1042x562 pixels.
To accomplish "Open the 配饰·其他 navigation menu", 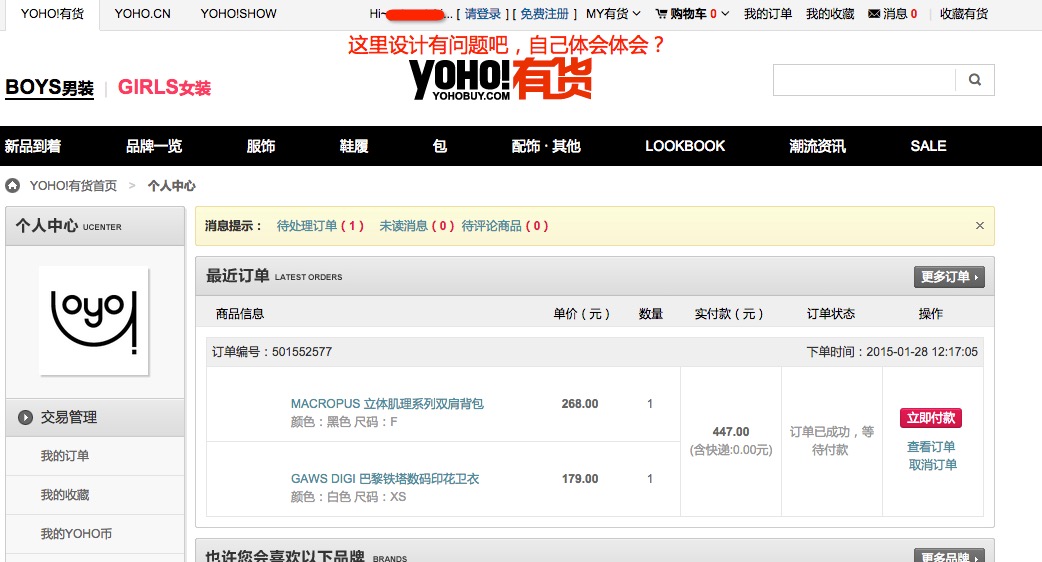I will pyautogui.click(x=546, y=146).
